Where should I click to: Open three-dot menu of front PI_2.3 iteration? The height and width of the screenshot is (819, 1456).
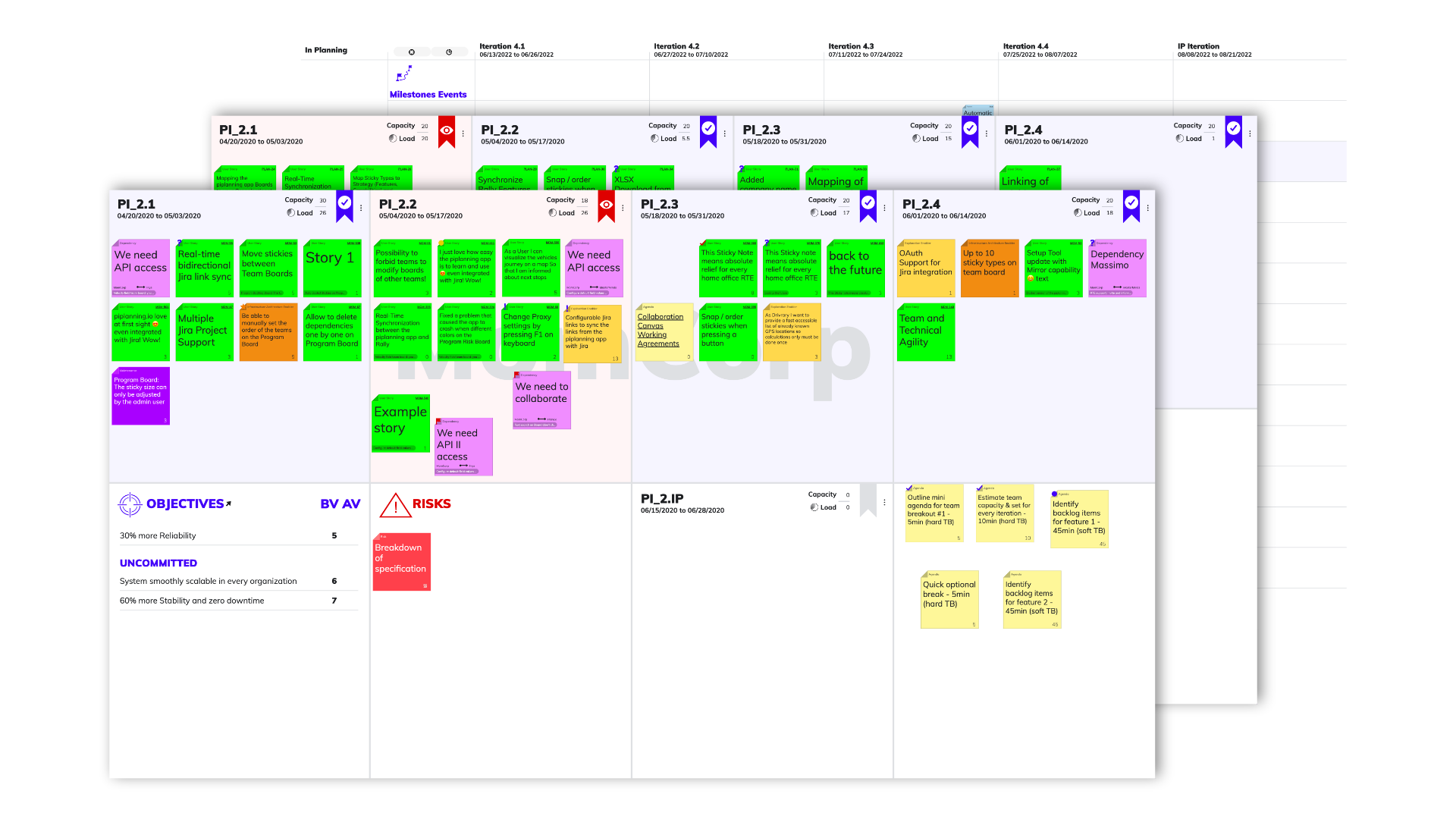(x=884, y=208)
